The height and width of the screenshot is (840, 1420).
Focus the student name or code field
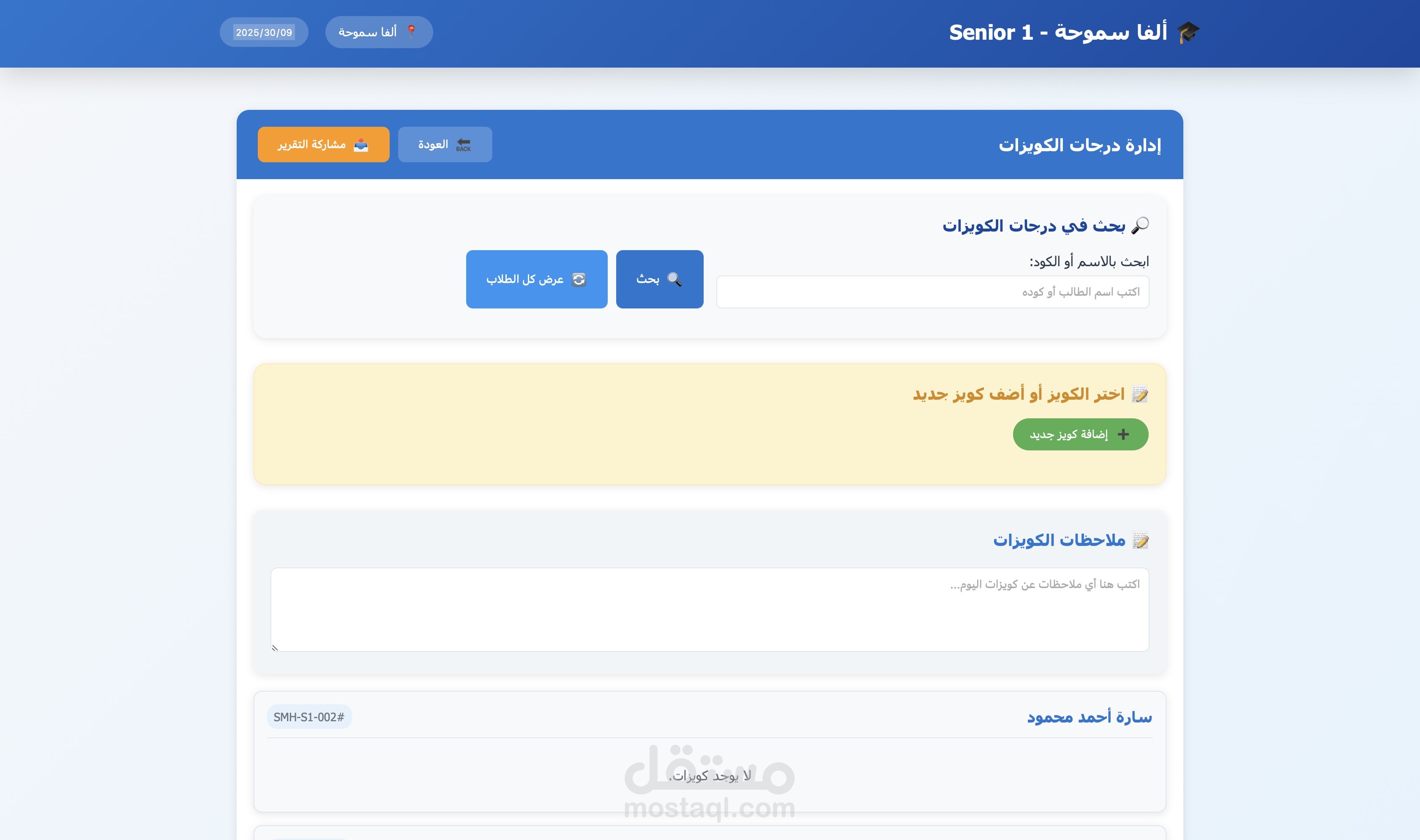point(932,292)
